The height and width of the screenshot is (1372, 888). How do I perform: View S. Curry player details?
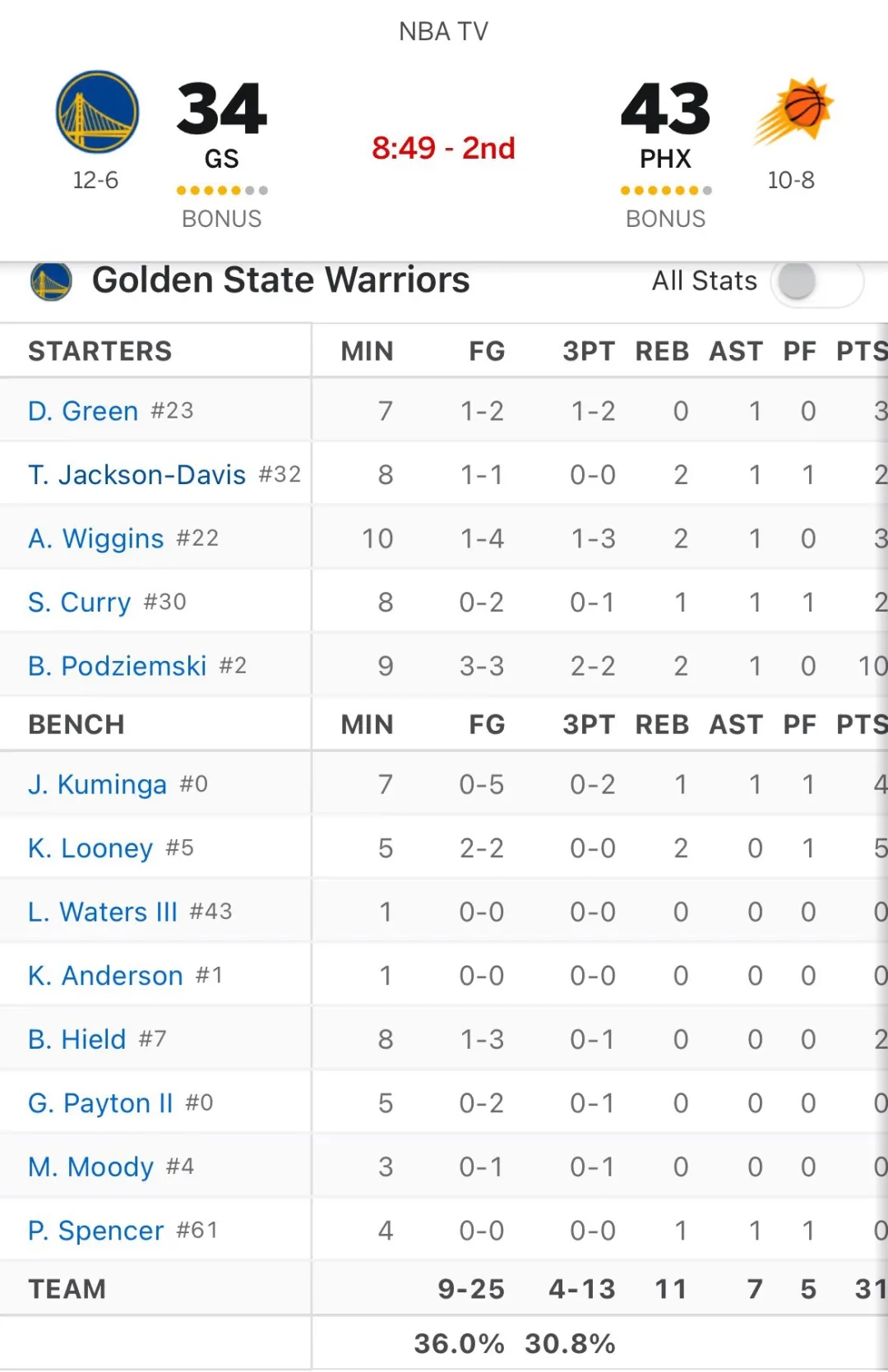80,603
